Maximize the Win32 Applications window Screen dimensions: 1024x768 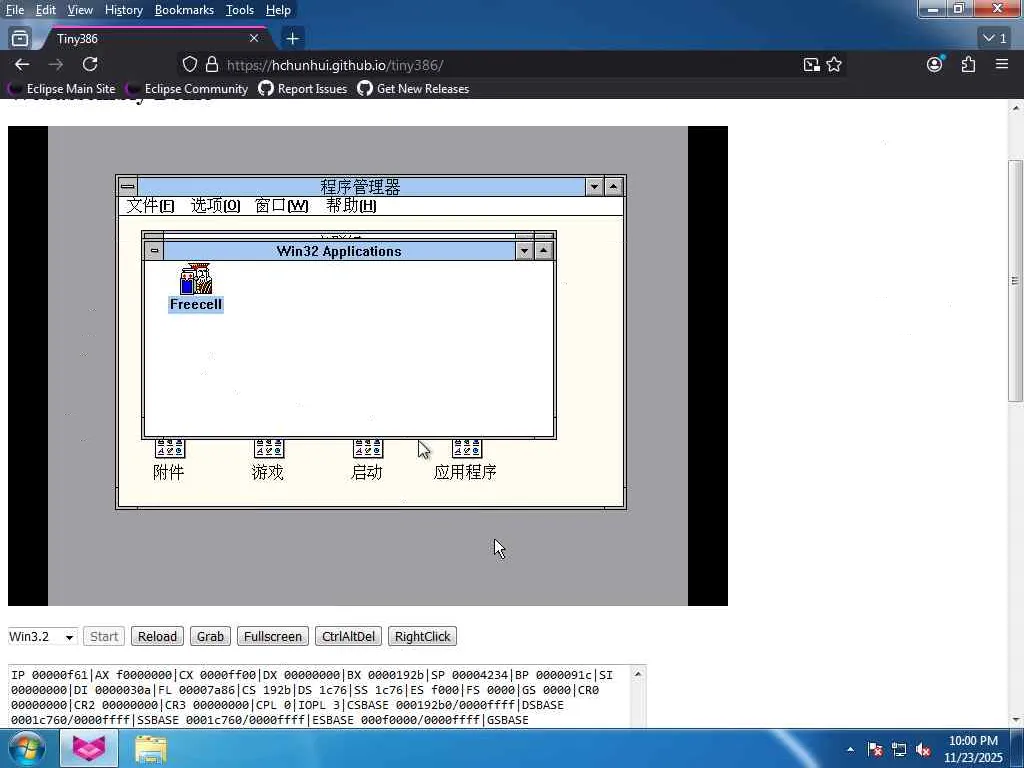coord(543,251)
